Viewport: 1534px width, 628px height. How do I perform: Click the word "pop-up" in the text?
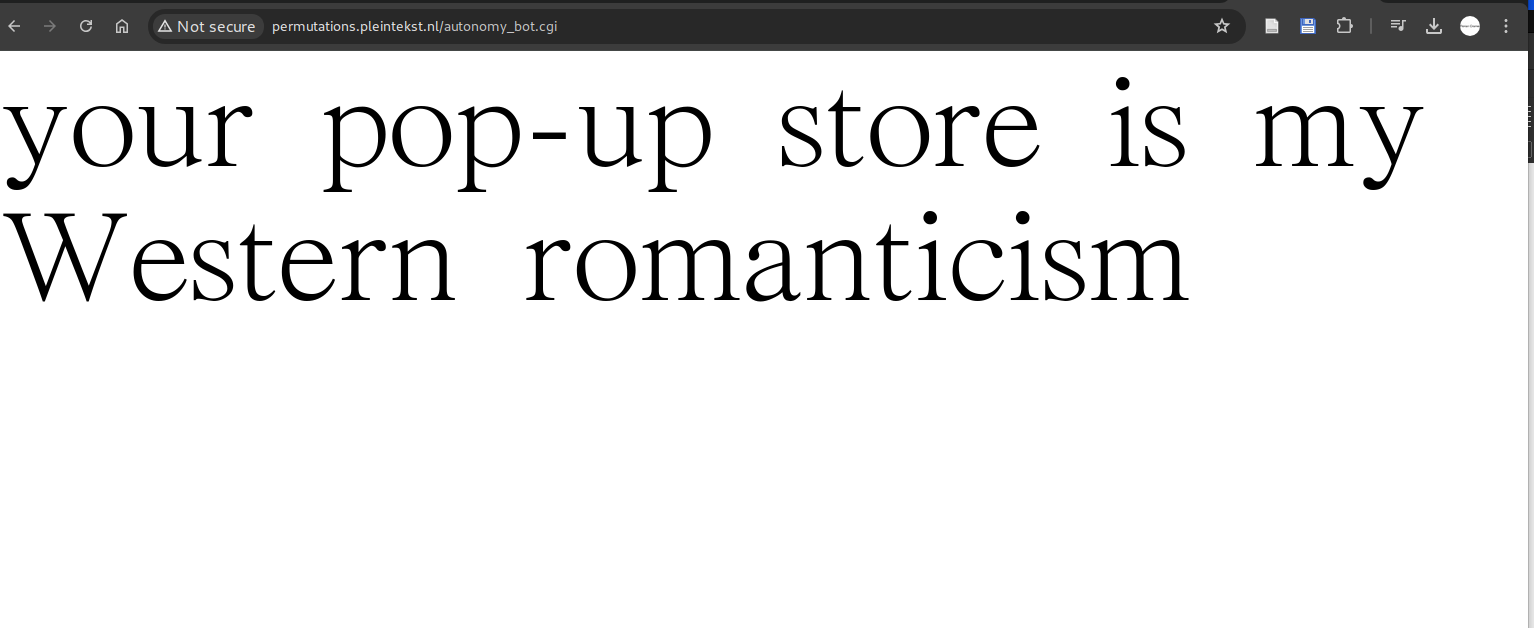[518, 135]
